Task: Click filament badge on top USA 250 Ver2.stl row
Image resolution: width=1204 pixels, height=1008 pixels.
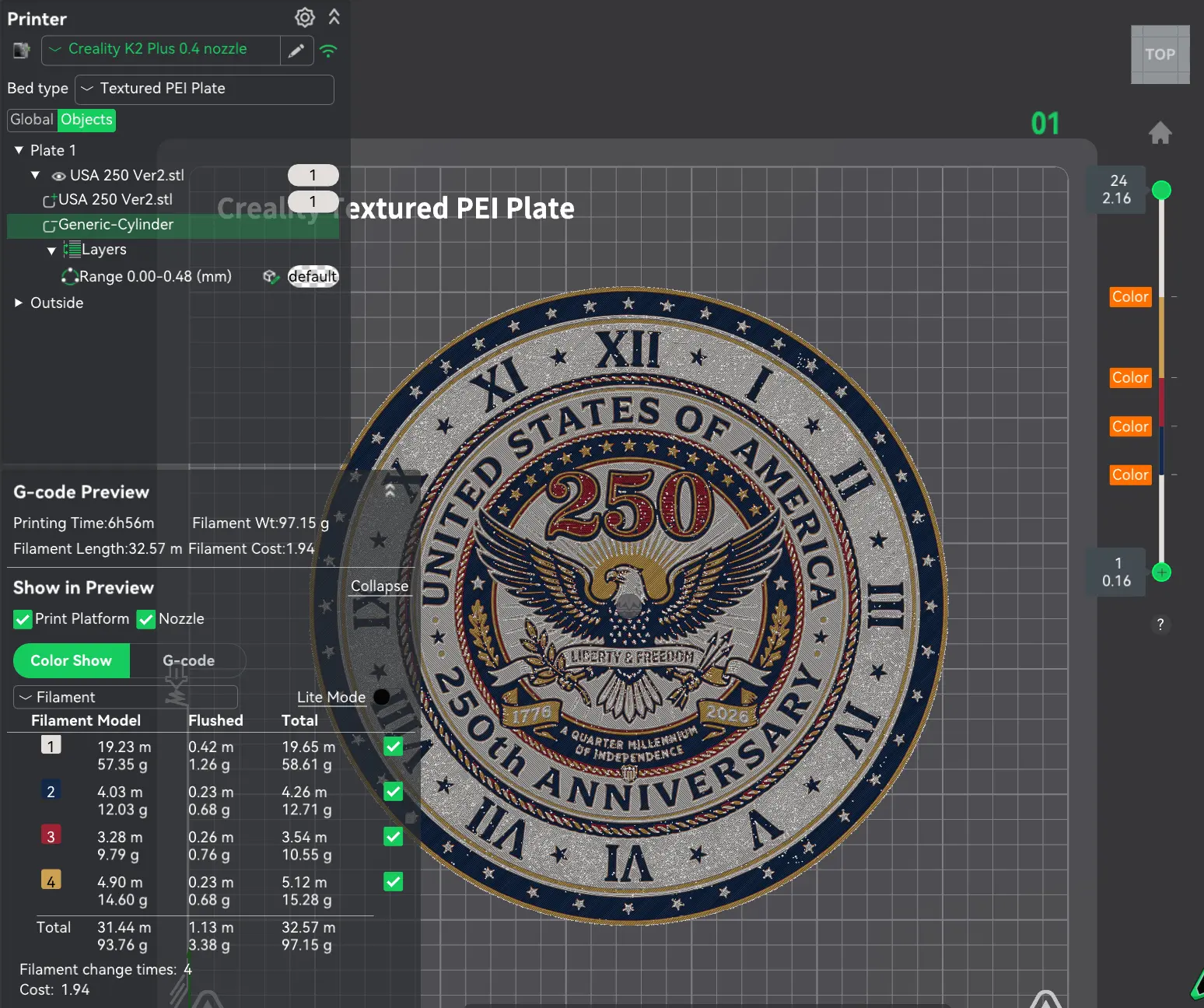Action: click(x=313, y=175)
